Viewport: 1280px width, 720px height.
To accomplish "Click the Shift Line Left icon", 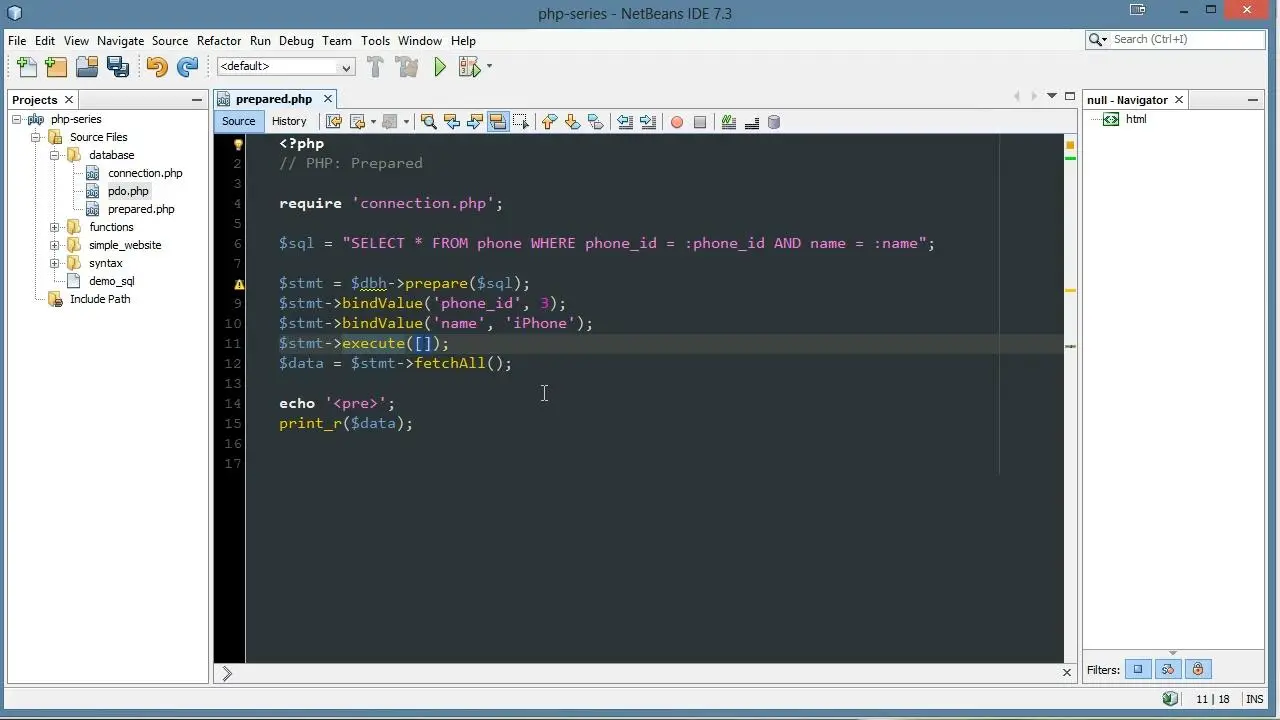I will (x=625, y=122).
